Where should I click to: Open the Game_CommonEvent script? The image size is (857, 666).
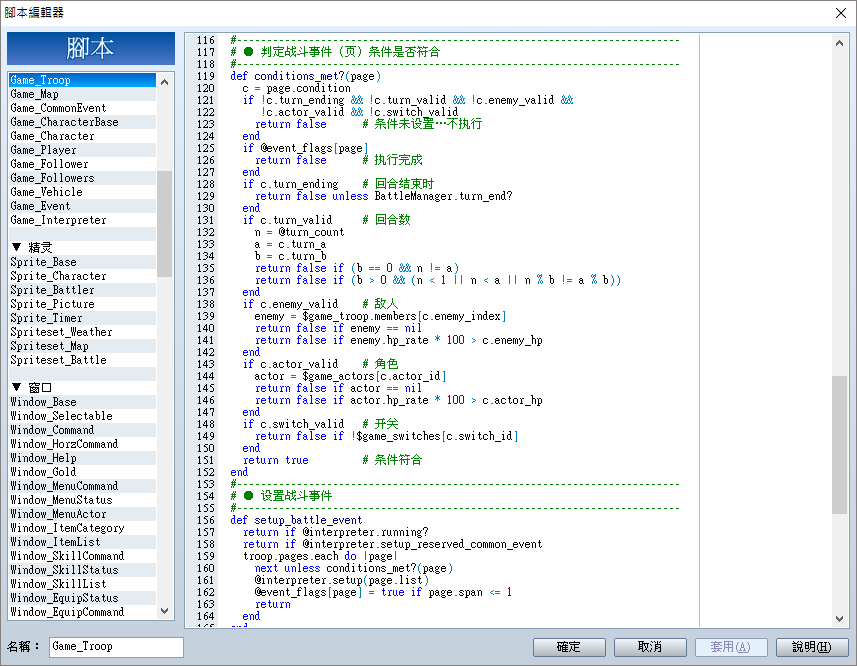tap(82, 108)
